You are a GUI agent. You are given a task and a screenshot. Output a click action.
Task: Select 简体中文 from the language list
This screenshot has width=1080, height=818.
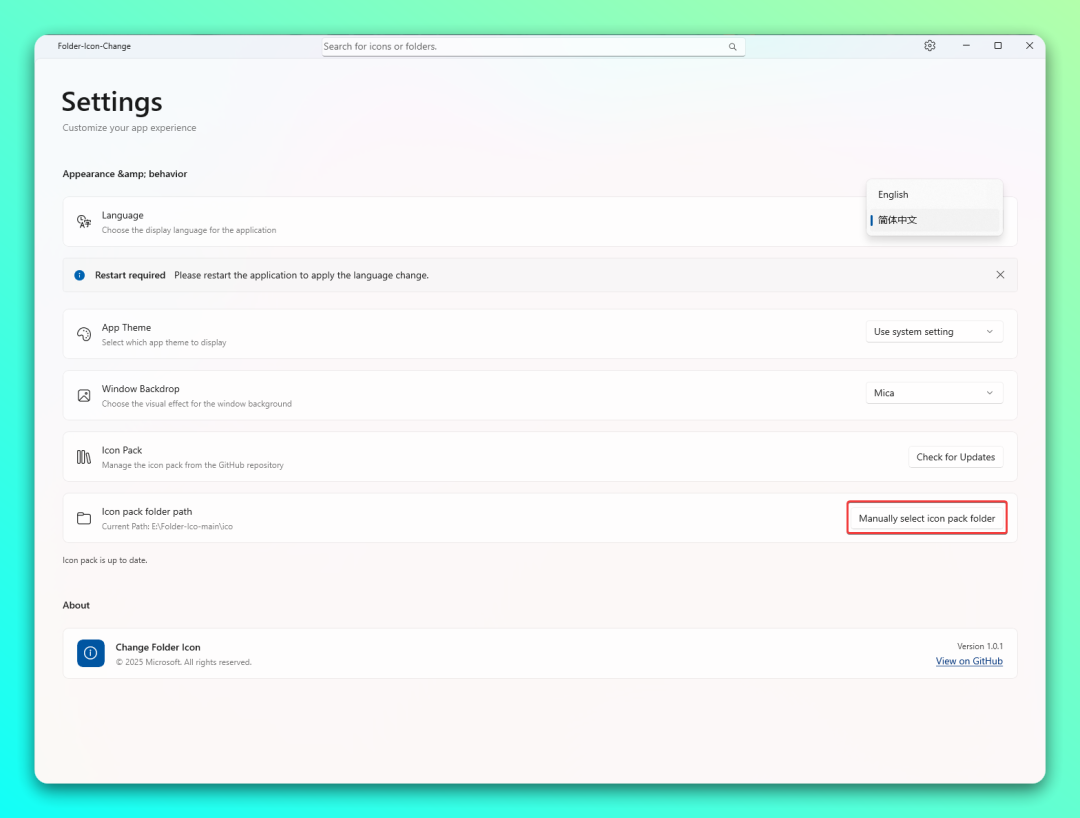[935, 220]
